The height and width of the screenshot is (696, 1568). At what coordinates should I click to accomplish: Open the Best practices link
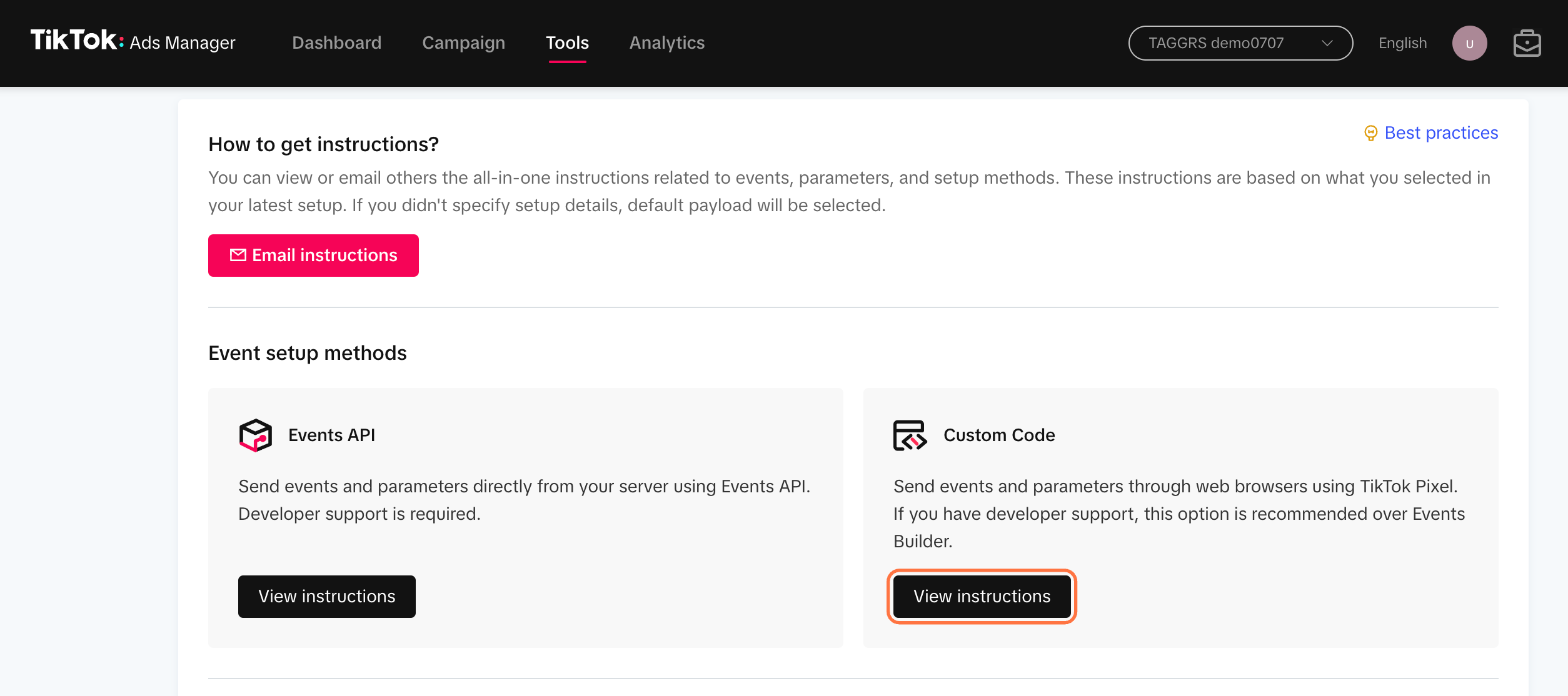[1441, 132]
